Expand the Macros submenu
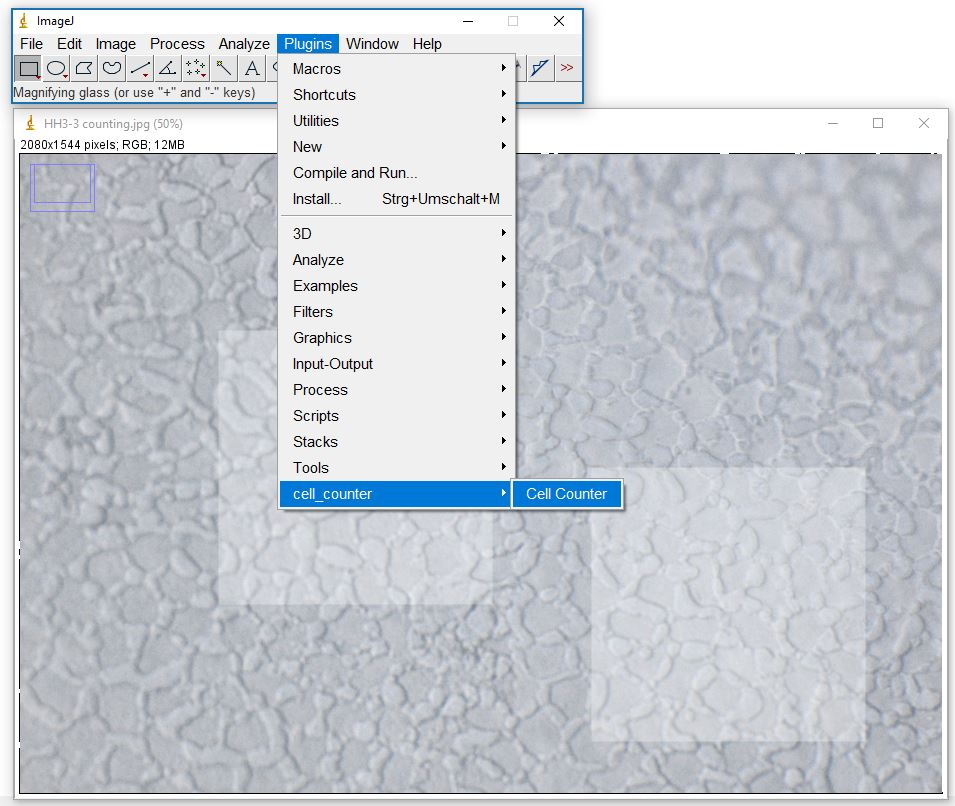Screen dimensions: 955x806 396,69
